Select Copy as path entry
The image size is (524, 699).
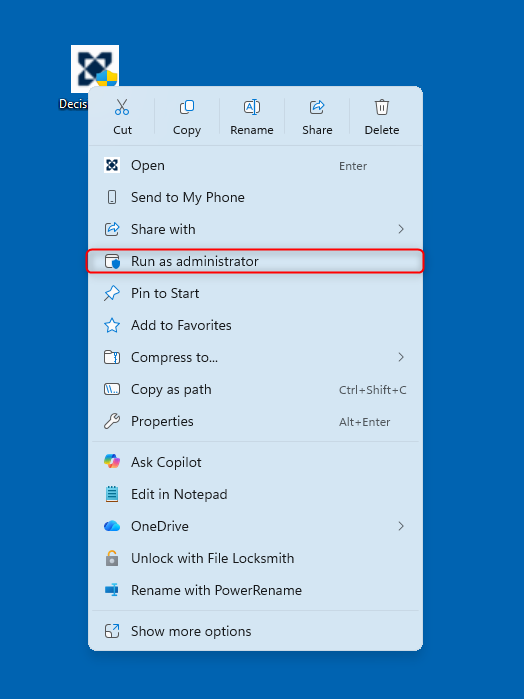point(255,390)
